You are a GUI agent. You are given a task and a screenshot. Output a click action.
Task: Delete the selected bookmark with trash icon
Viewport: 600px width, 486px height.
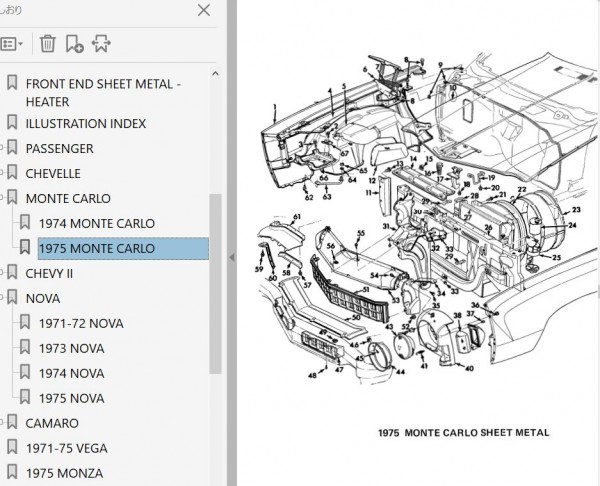(48, 44)
